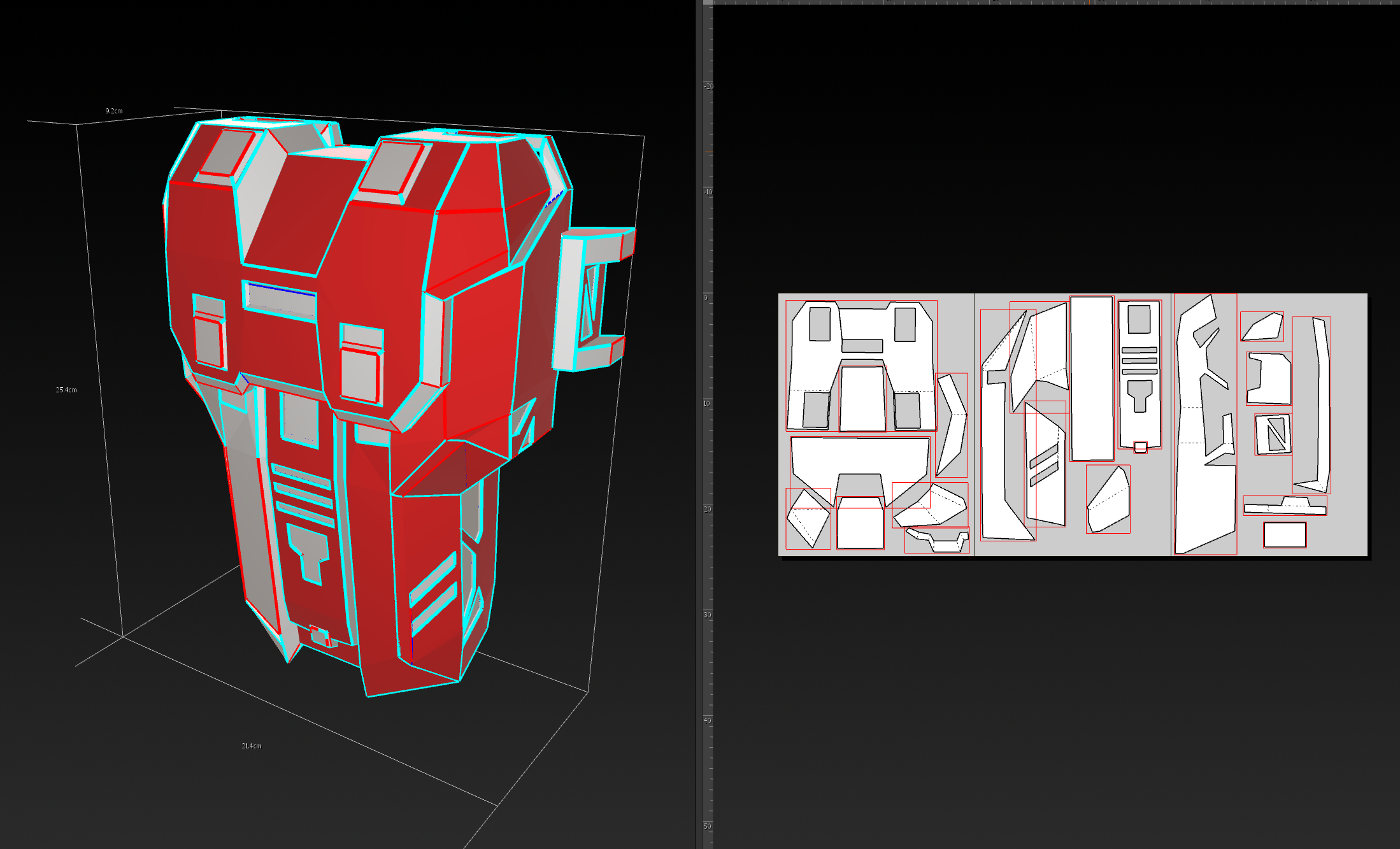1400x849 pixels.
Task: Select the small bracket-shaped piece at page one bottom
Action: tap(937, 540)
